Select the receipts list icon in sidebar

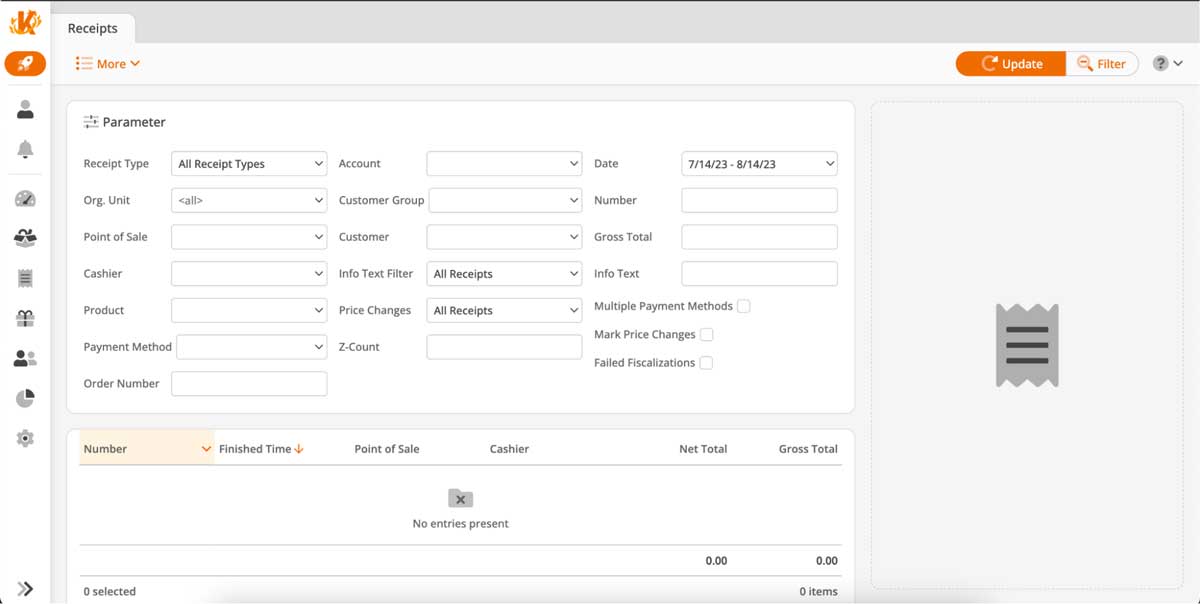(x=25, y=278)
